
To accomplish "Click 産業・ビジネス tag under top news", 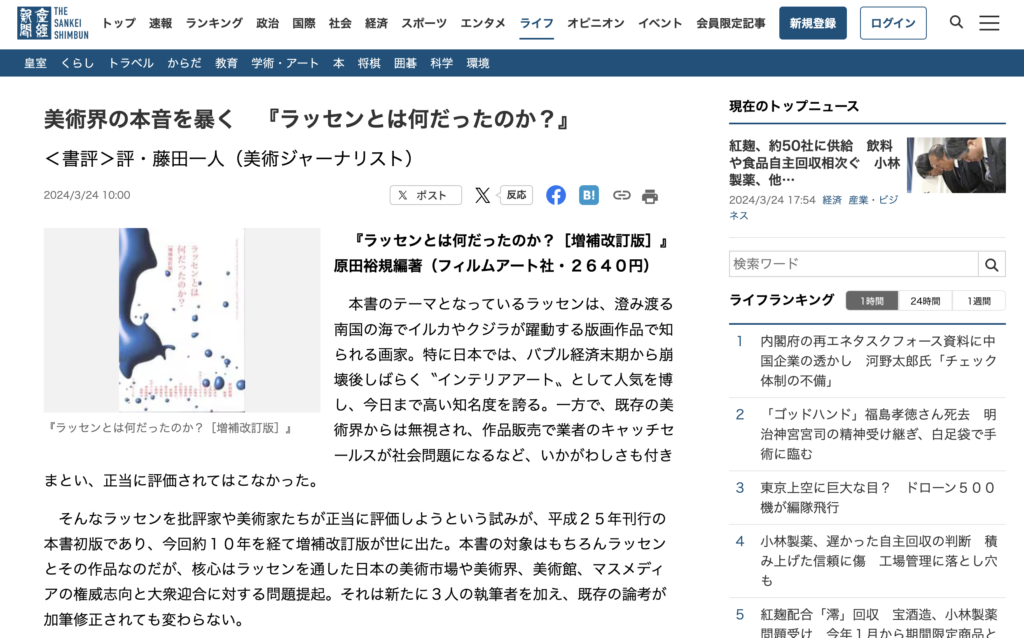I will tap(814, 207).
